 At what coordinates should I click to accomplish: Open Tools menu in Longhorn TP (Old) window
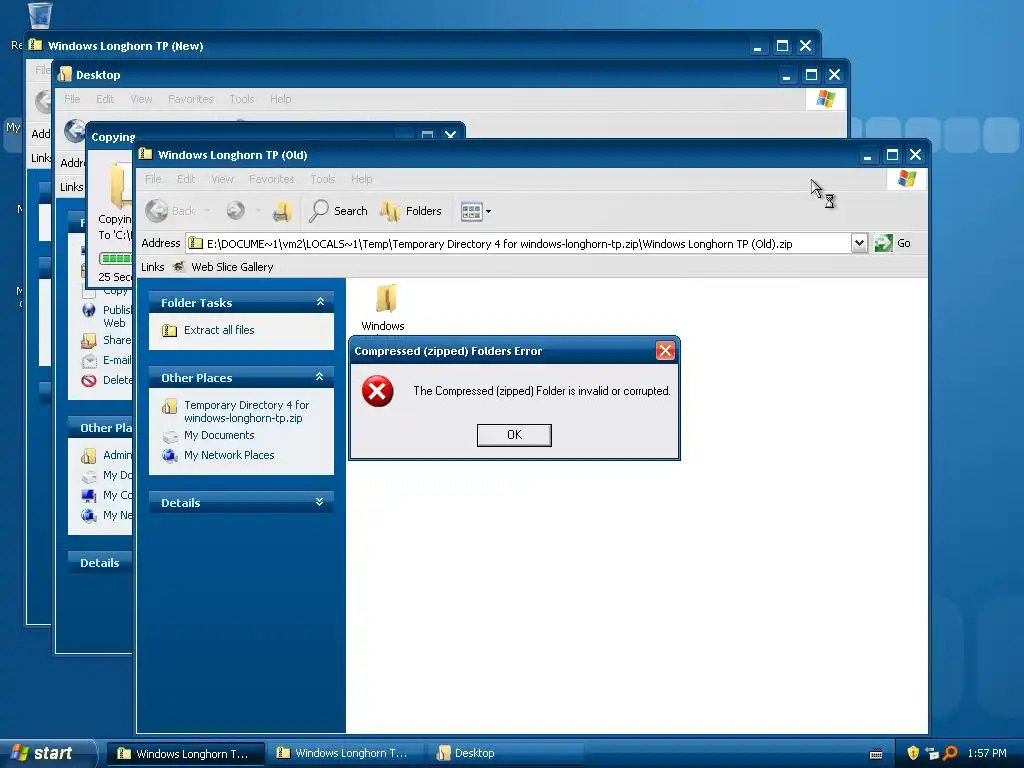tap(323, 179)
